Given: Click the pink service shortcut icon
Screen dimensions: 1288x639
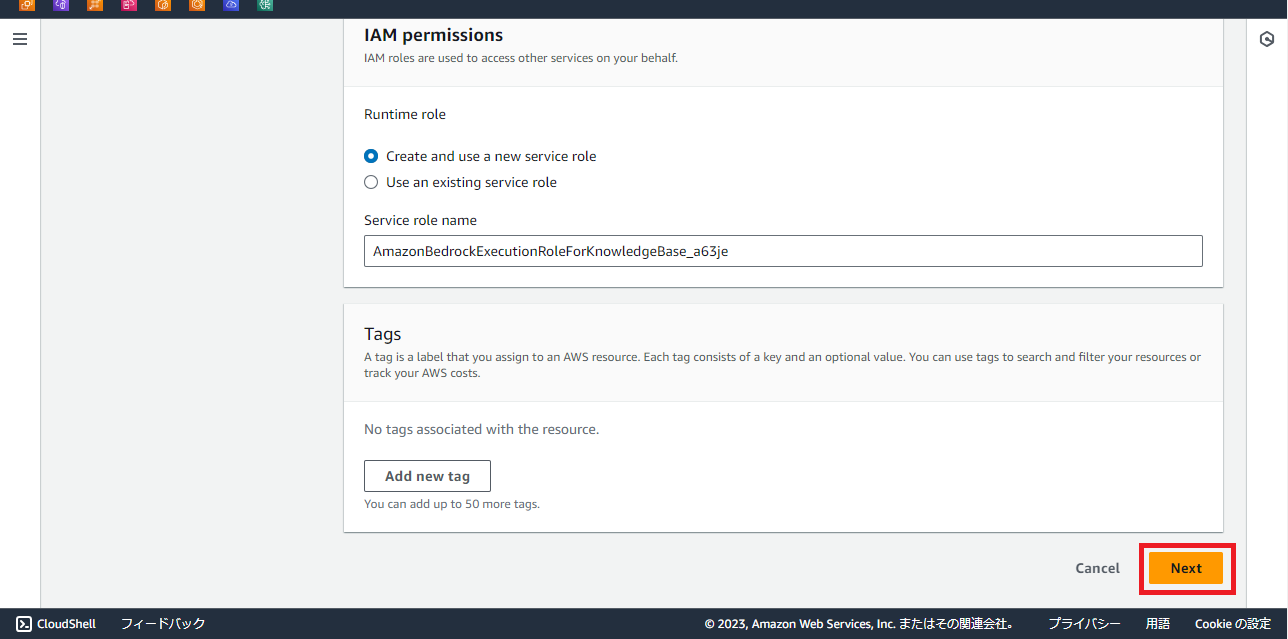Looking at the screenshot, I should click(x=129, y=5).
